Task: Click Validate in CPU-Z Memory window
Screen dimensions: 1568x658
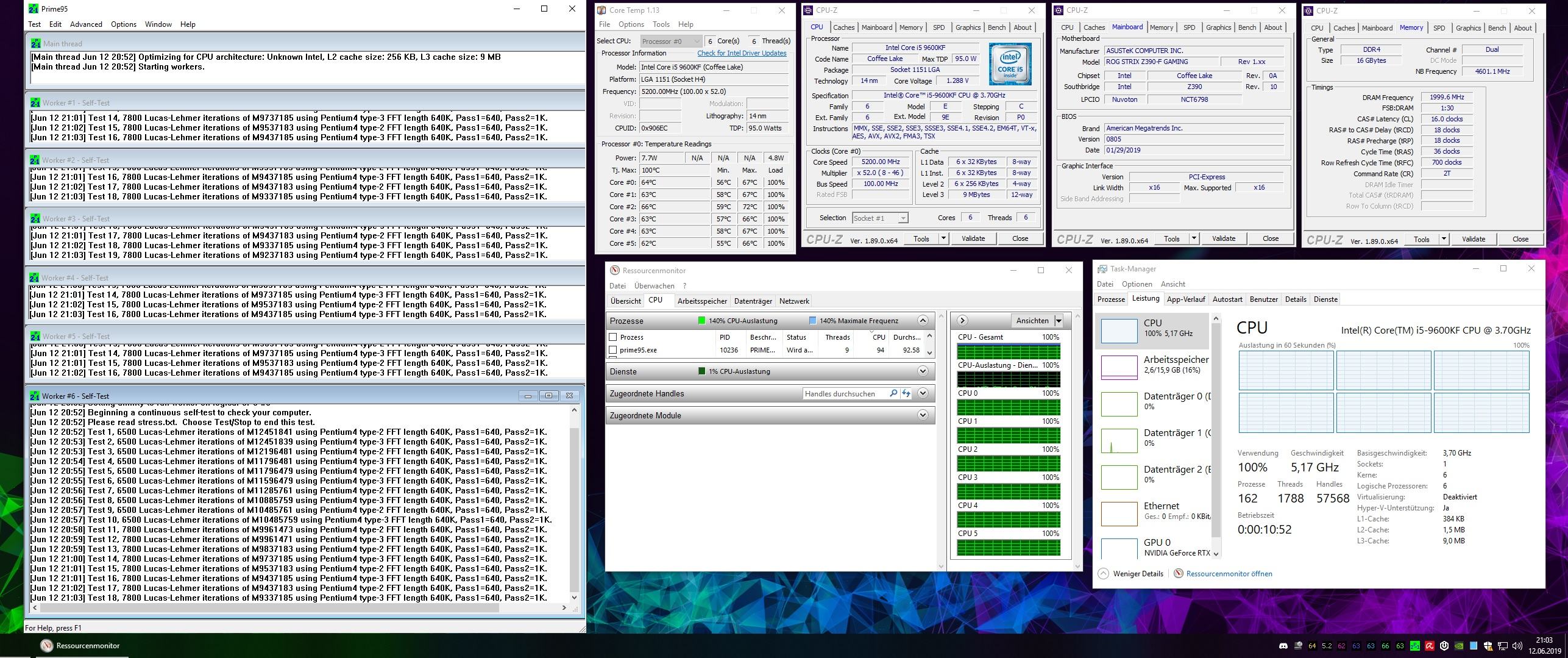Action: tap(1473, 239)
